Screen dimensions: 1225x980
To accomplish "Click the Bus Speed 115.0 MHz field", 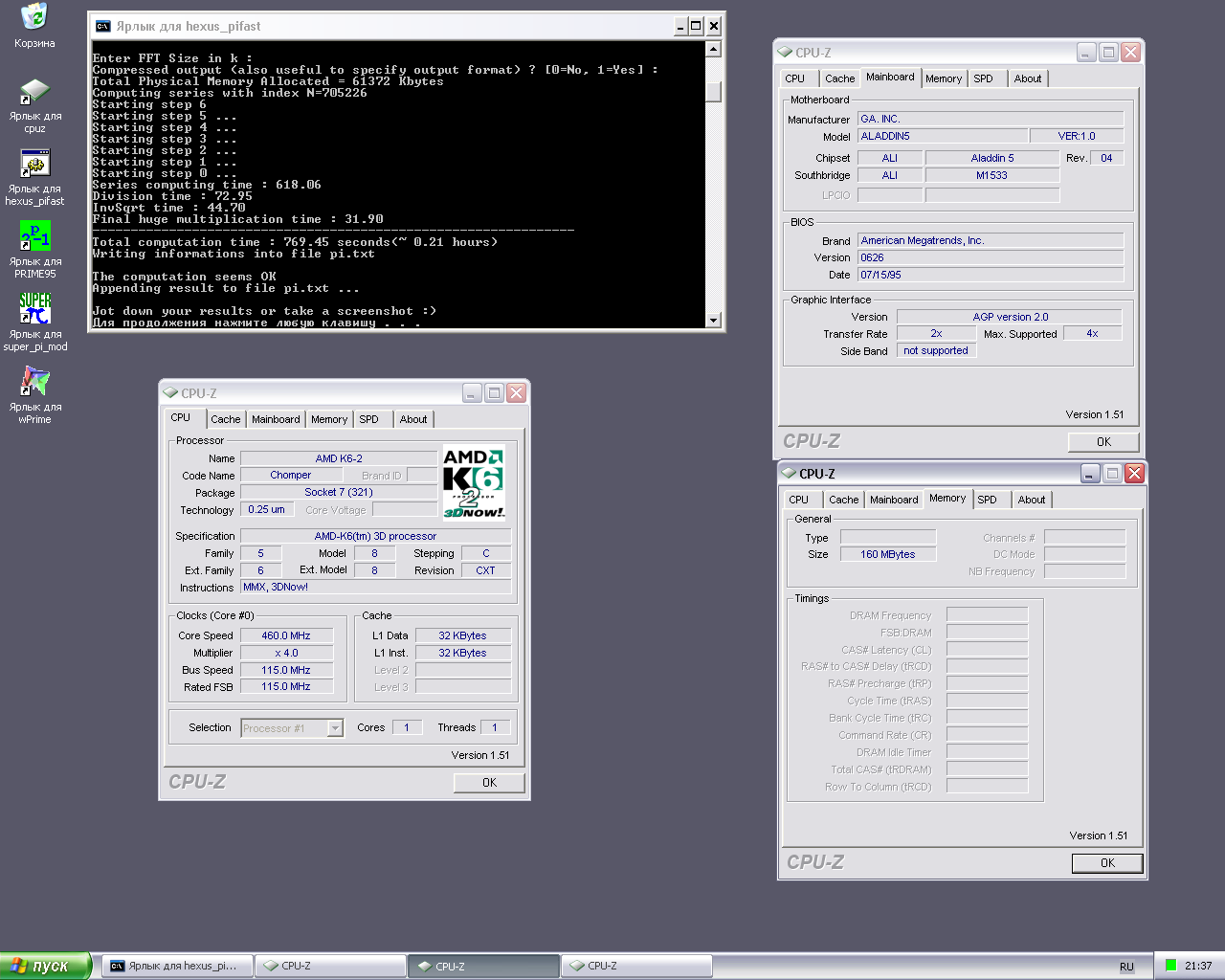I will pos(286,670).
